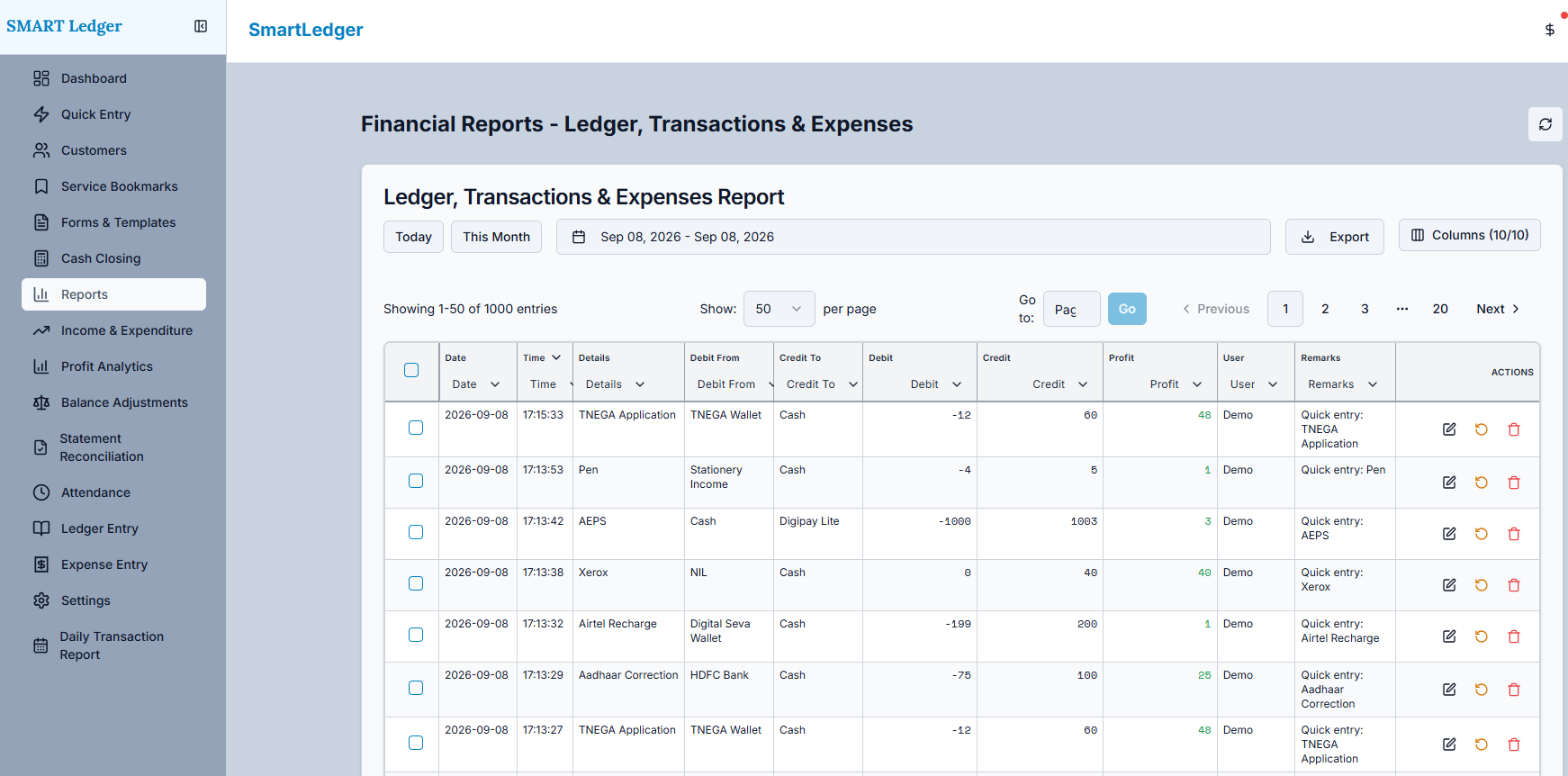Screen dimensions: 1568x776
Task: Select the AEPS row checkbox
Action: pyautogui.click(x=416, y=532)
